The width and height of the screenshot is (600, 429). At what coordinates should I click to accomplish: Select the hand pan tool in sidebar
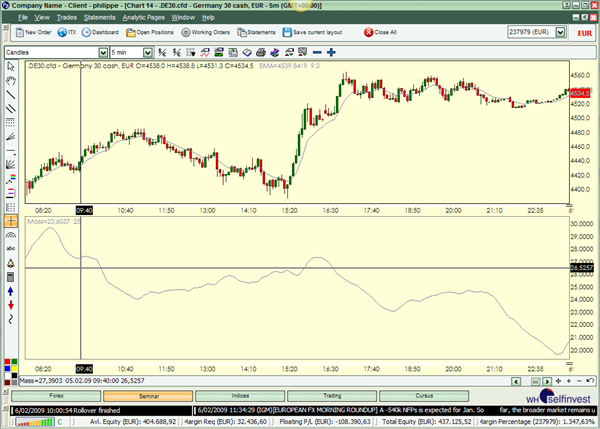click(11, 81)
